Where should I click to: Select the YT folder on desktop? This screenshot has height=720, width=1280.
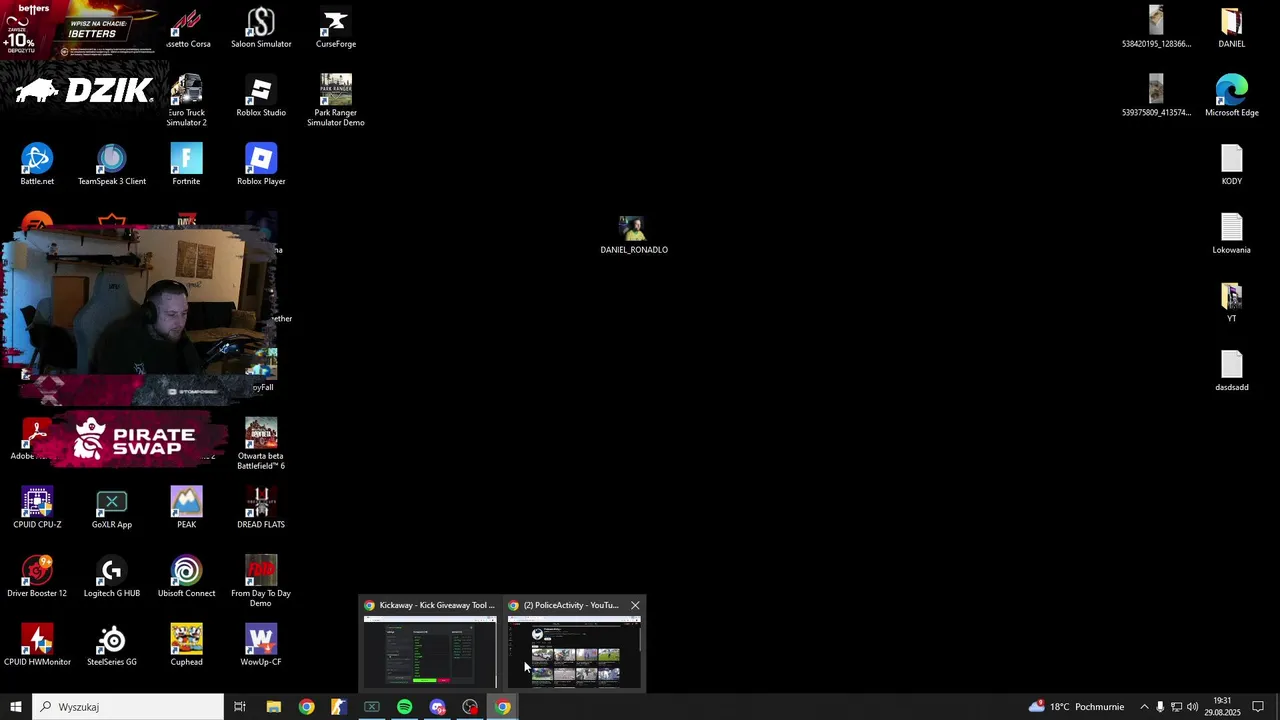tap(1232, 302)
